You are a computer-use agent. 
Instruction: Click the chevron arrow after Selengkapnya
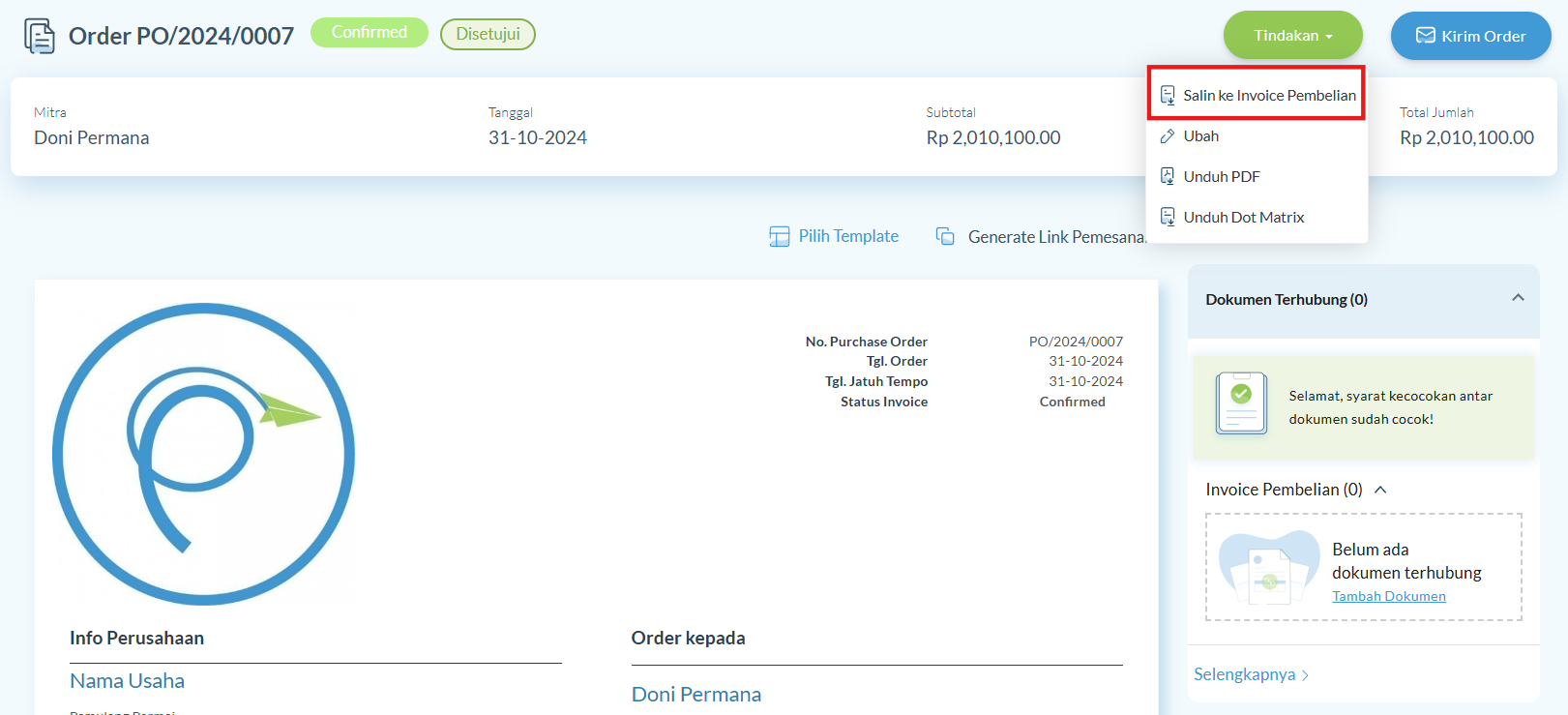coord(1305,675)
